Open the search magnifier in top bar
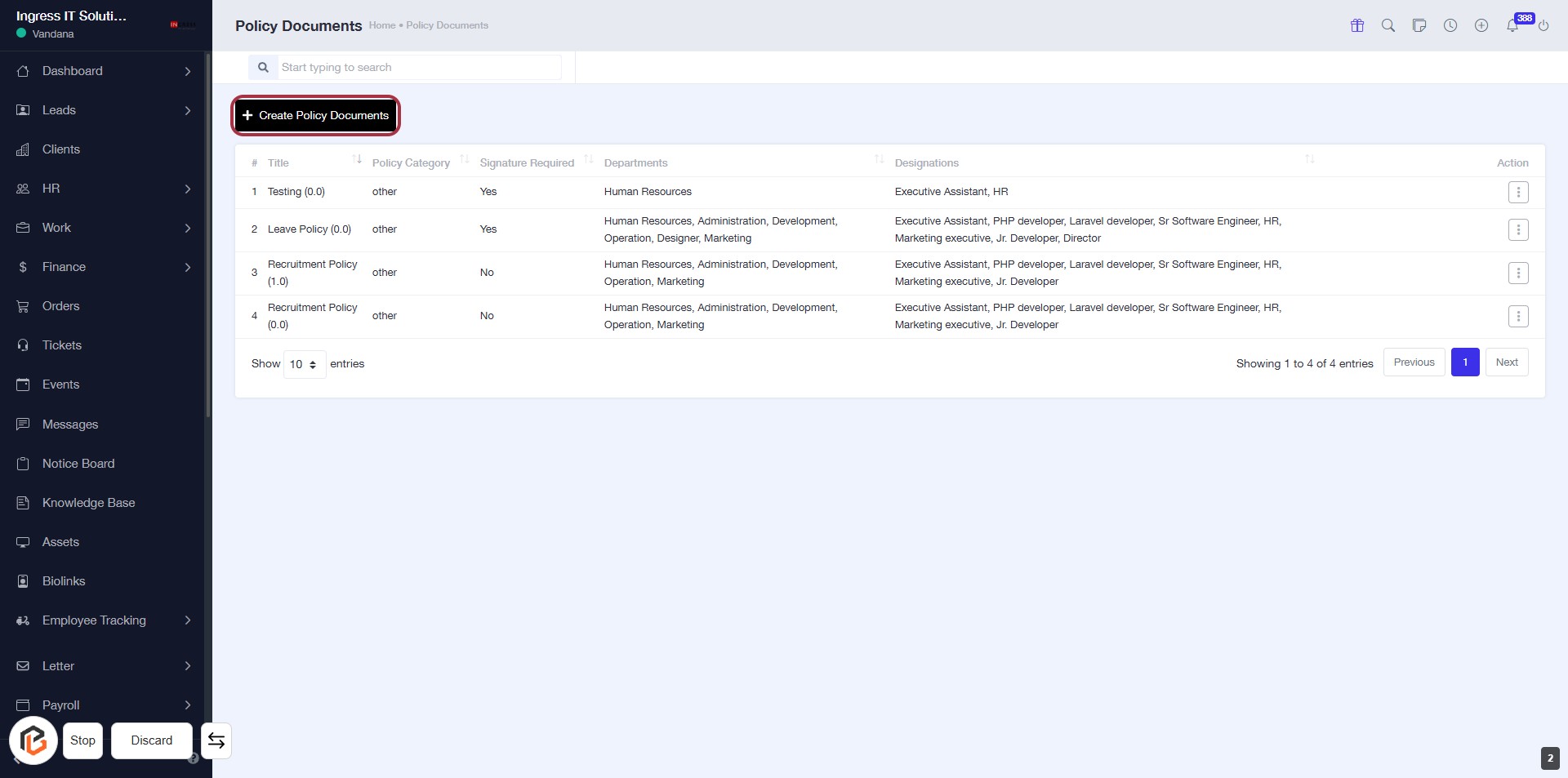The width and height of the screenshot is (1568, 778). [x=1388, y=25]
